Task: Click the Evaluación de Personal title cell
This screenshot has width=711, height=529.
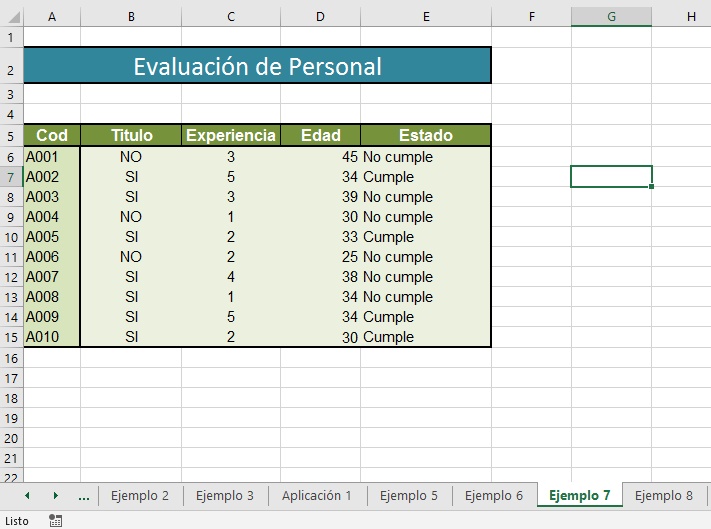Action: click(257, 65)
